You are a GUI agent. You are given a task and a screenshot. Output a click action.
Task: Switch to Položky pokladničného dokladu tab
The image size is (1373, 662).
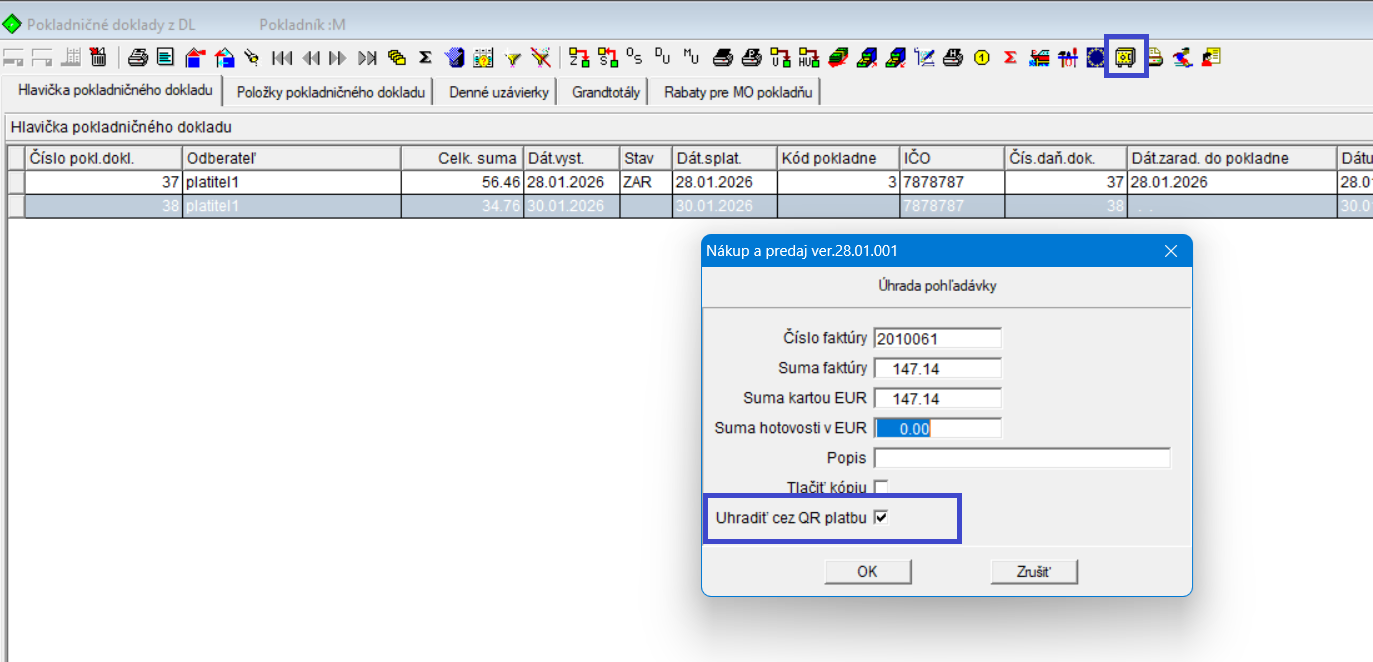(331, 93)
